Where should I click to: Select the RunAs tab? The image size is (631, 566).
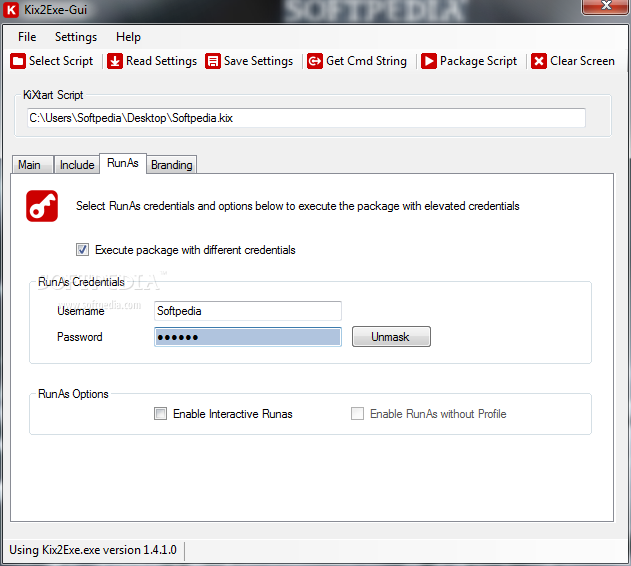[x=123, y=163]
